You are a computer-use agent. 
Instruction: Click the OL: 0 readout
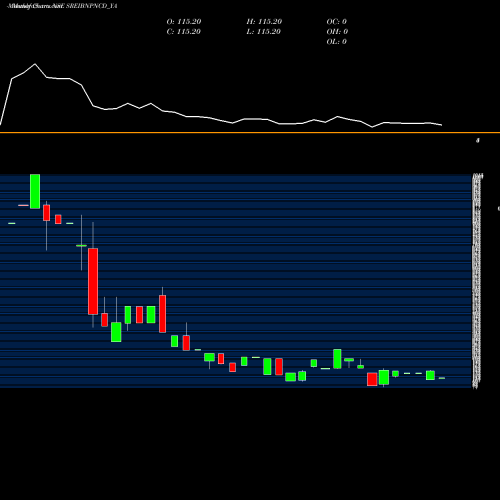click(x=337, y=42)
